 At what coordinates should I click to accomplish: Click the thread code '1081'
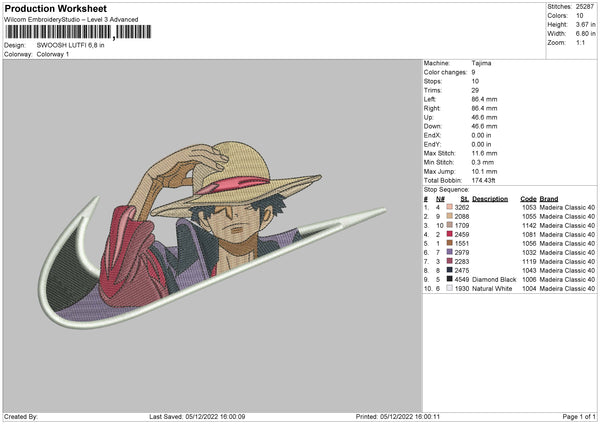pos(529,235)
